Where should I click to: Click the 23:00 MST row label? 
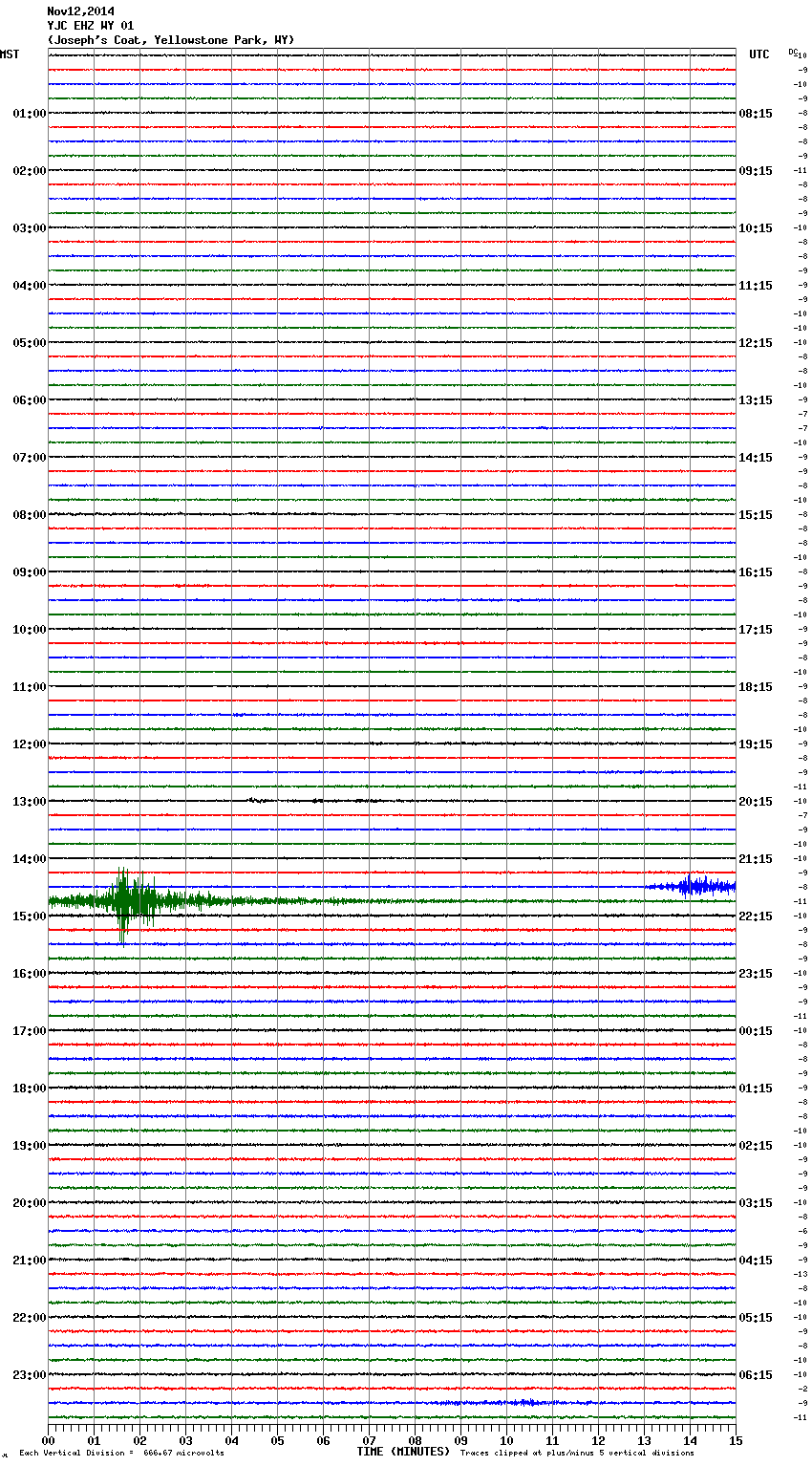(29, 1375)
